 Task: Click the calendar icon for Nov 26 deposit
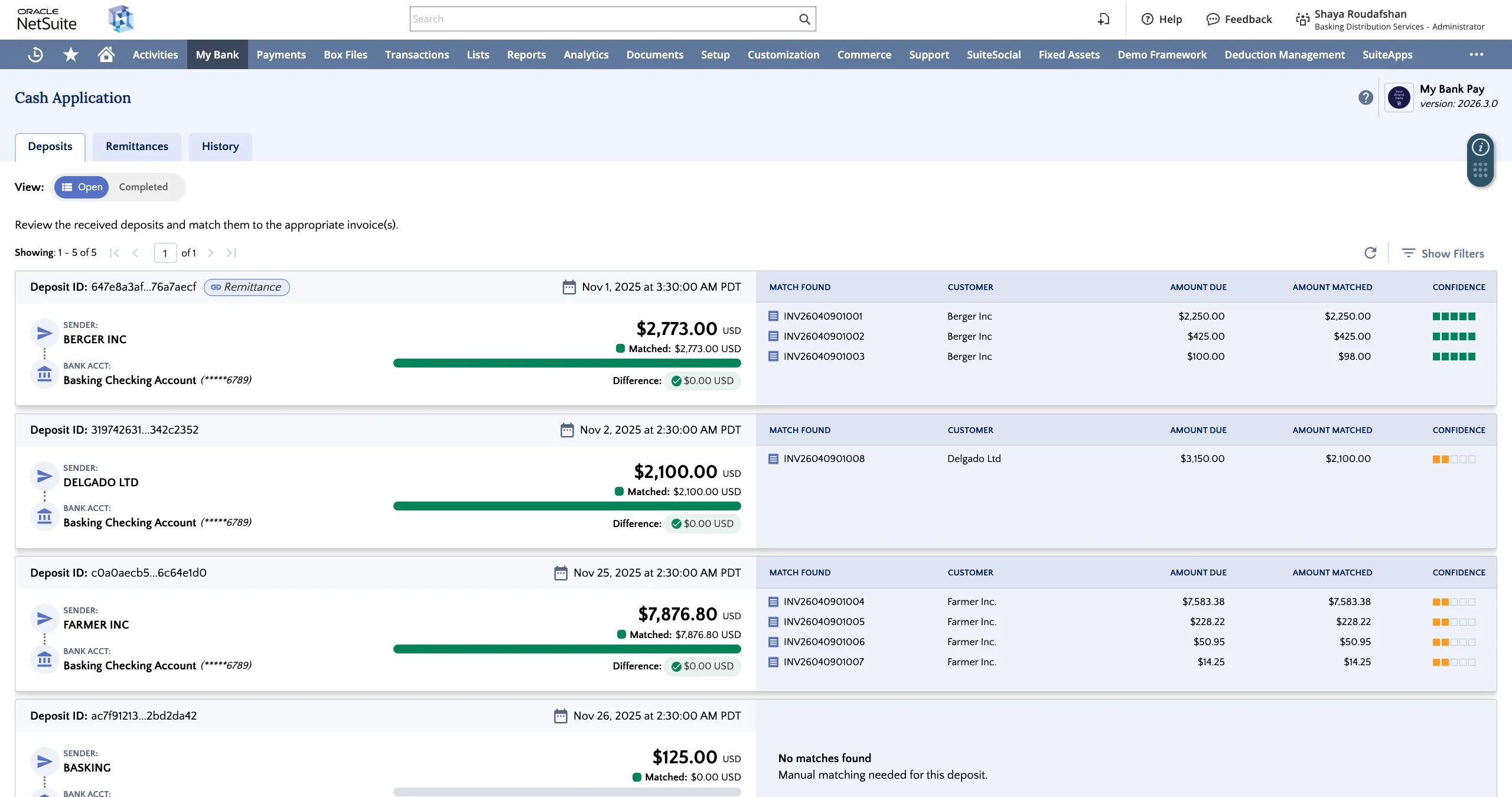(561, 716)
